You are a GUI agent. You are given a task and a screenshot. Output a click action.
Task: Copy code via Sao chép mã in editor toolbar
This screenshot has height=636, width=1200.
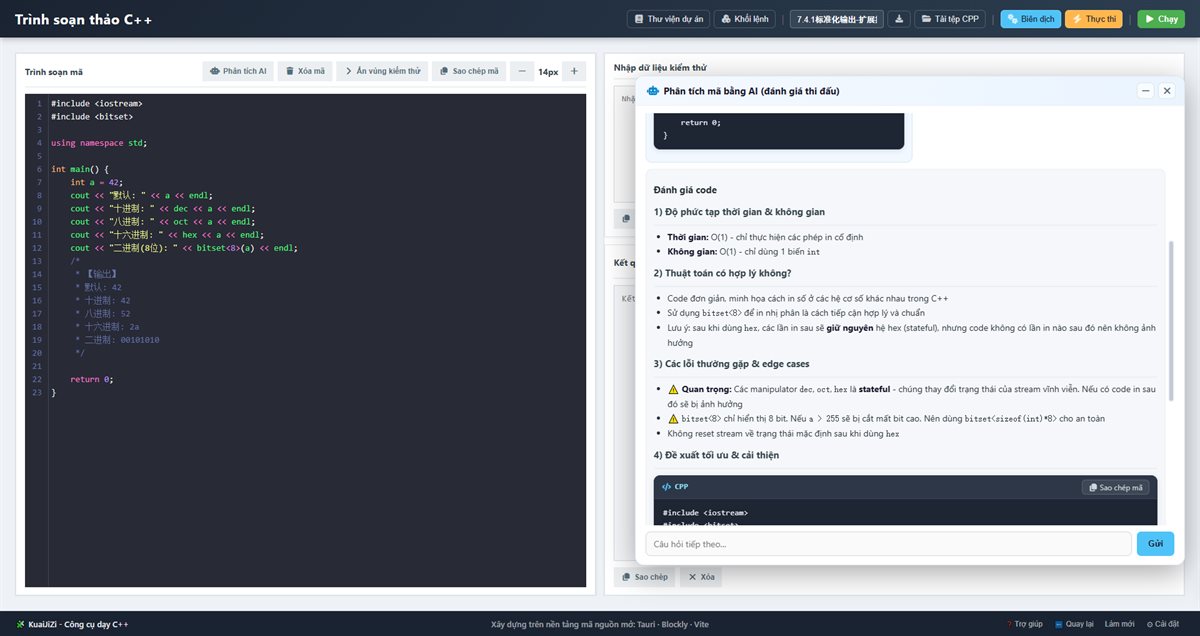tap(469, 71)
